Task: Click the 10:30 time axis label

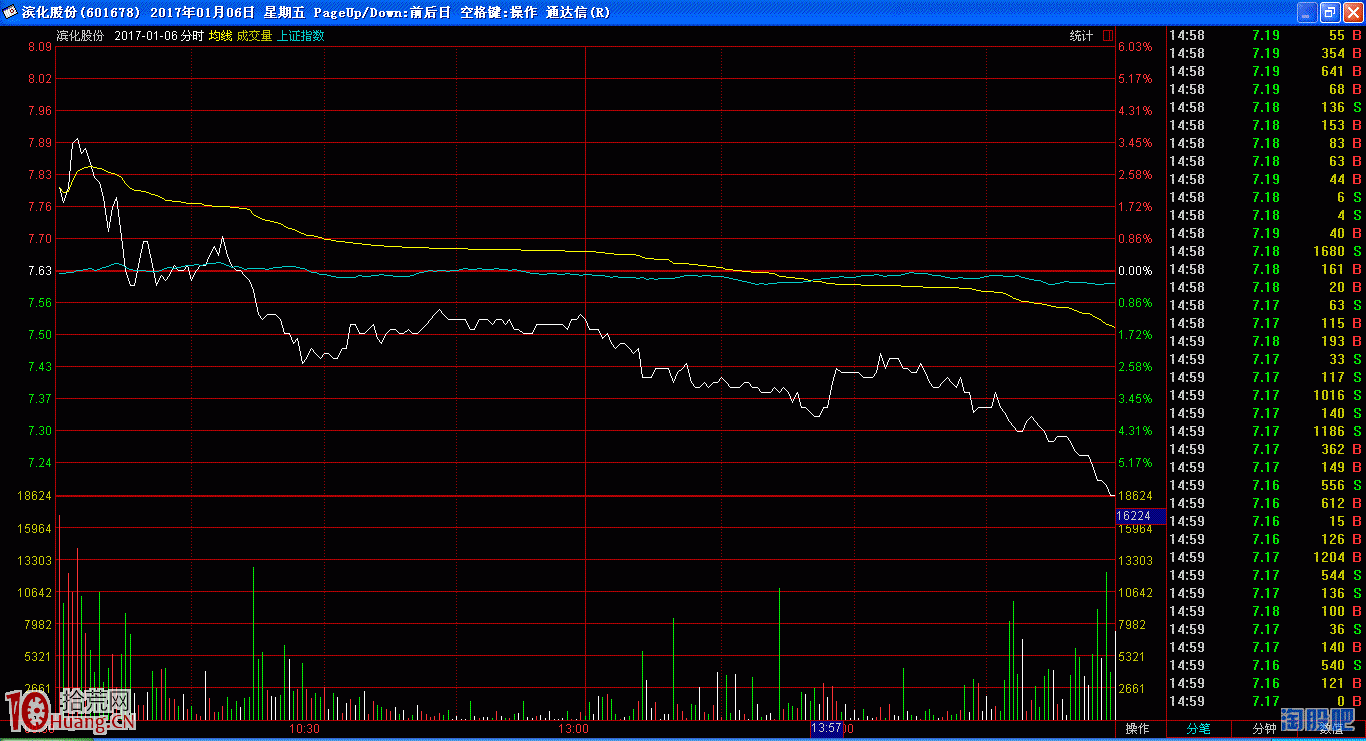Action: (x=304, y=729)
